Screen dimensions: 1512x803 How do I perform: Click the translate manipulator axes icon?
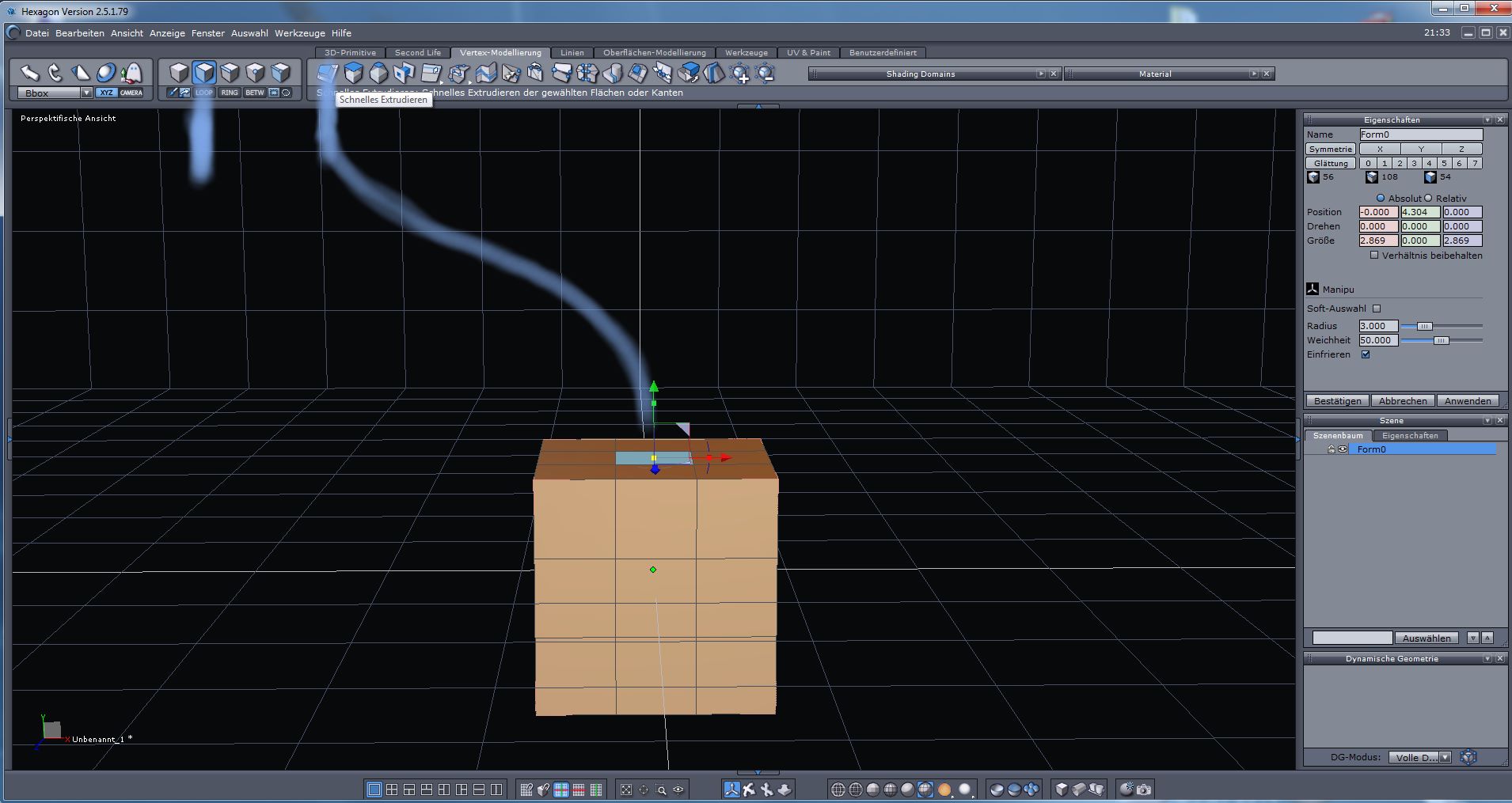731,790
